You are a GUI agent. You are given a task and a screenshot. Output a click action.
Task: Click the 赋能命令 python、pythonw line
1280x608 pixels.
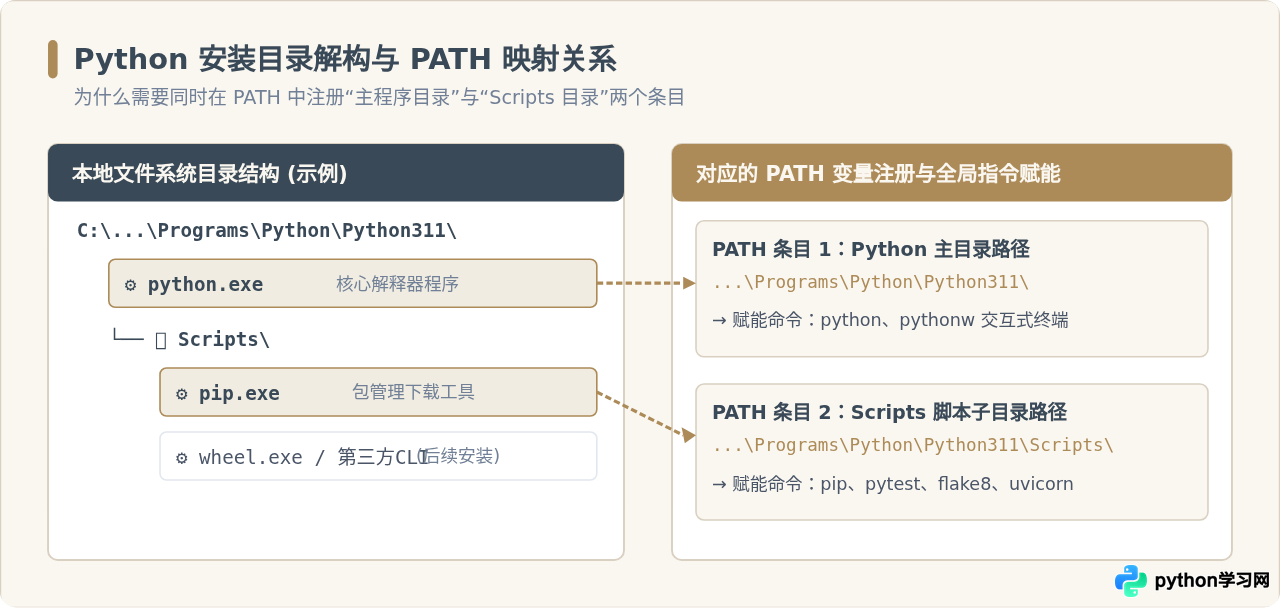pos(890,320)
